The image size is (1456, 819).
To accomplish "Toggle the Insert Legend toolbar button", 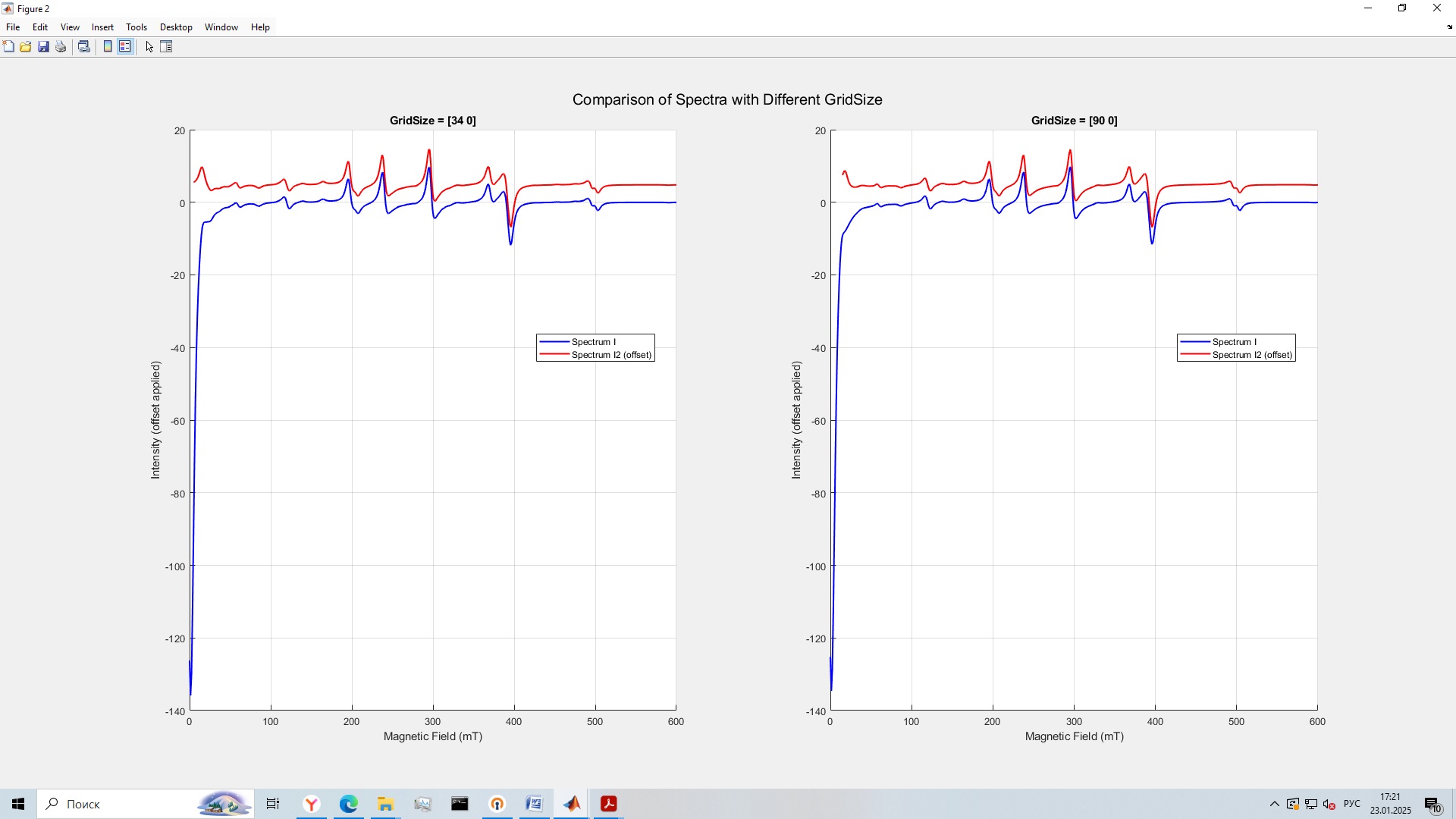I will point(125,47).
